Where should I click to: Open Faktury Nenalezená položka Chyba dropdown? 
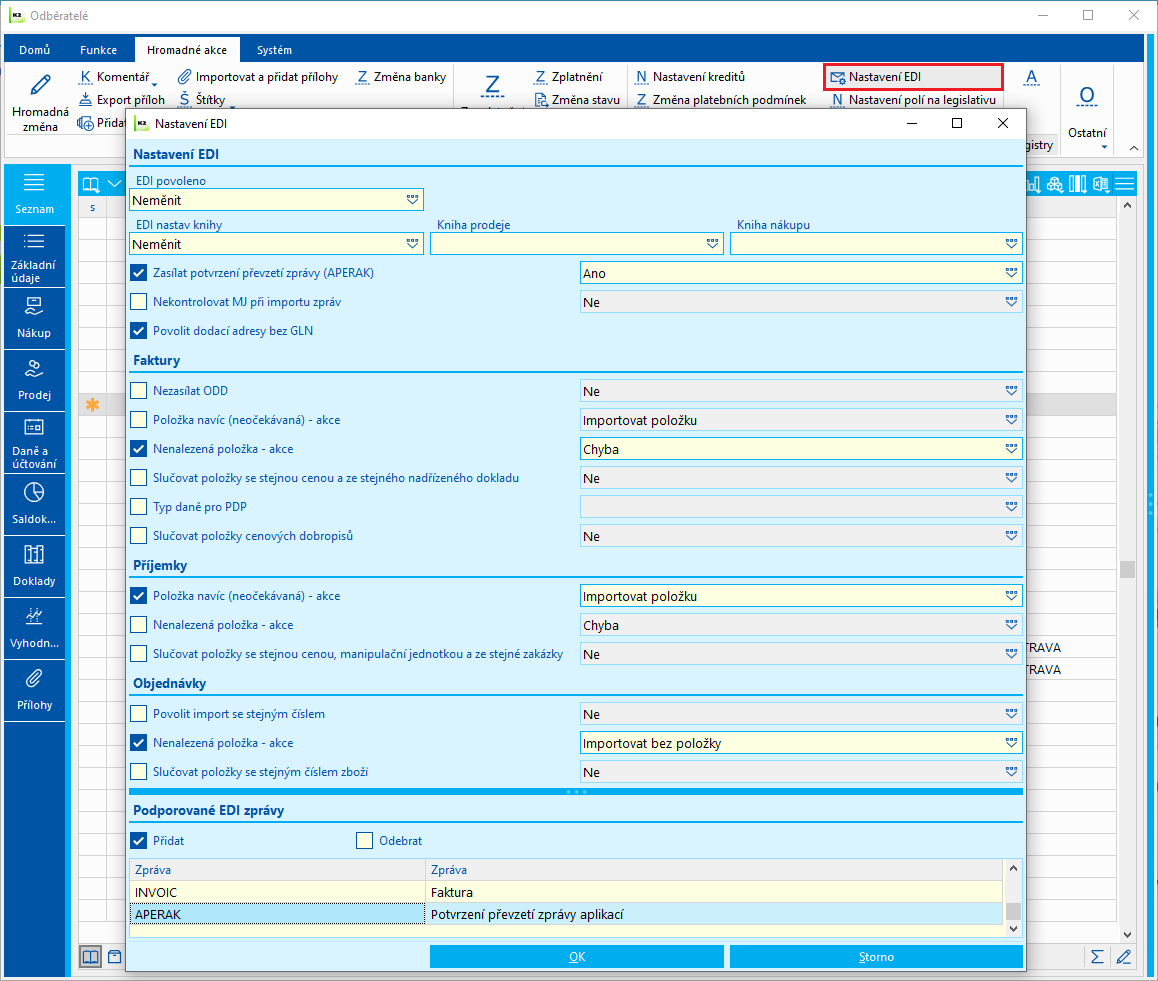(1011, 449)
